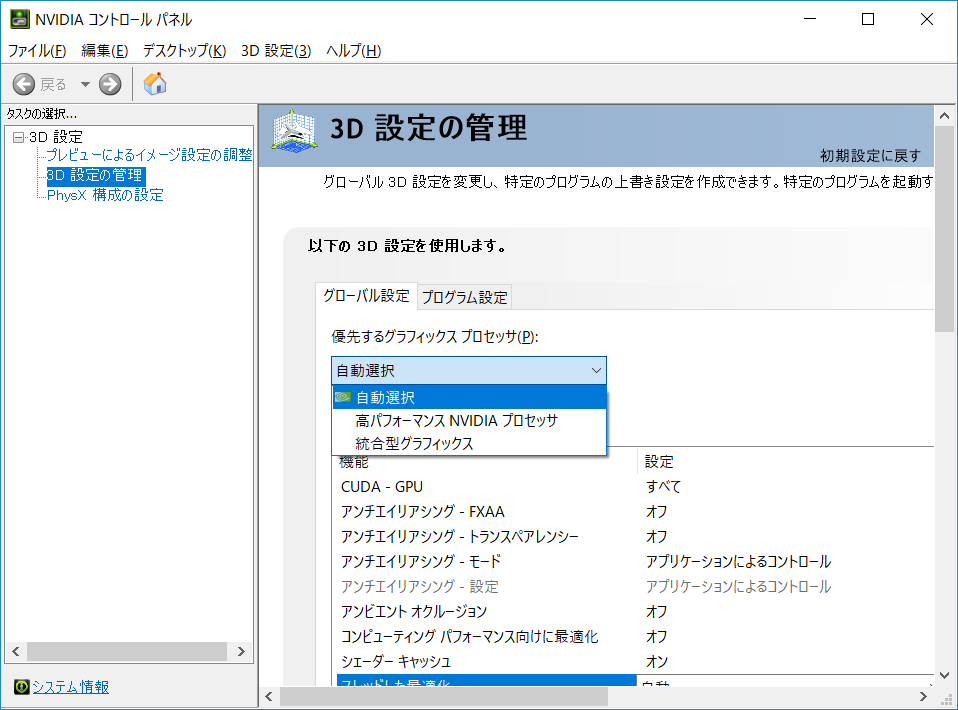
Task: Click 初期設定に戻す to restore defaults
Action: [870, 156]
